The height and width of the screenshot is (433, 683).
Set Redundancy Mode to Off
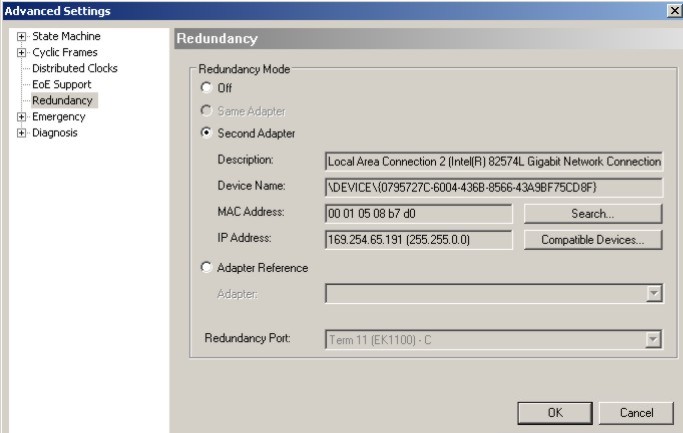[206, 87]
